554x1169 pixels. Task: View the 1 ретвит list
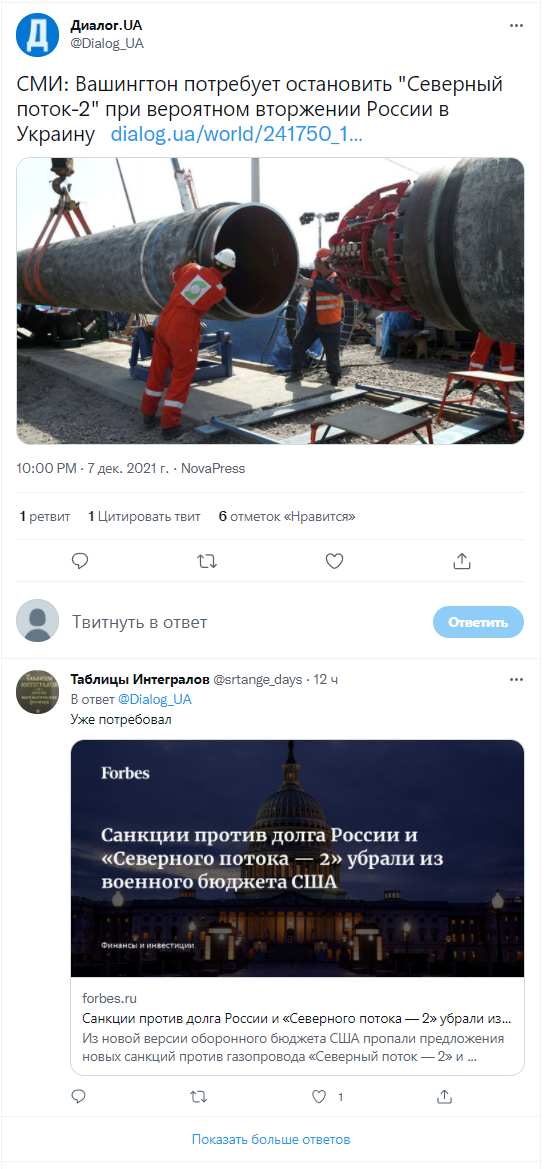tap(45, 516)
